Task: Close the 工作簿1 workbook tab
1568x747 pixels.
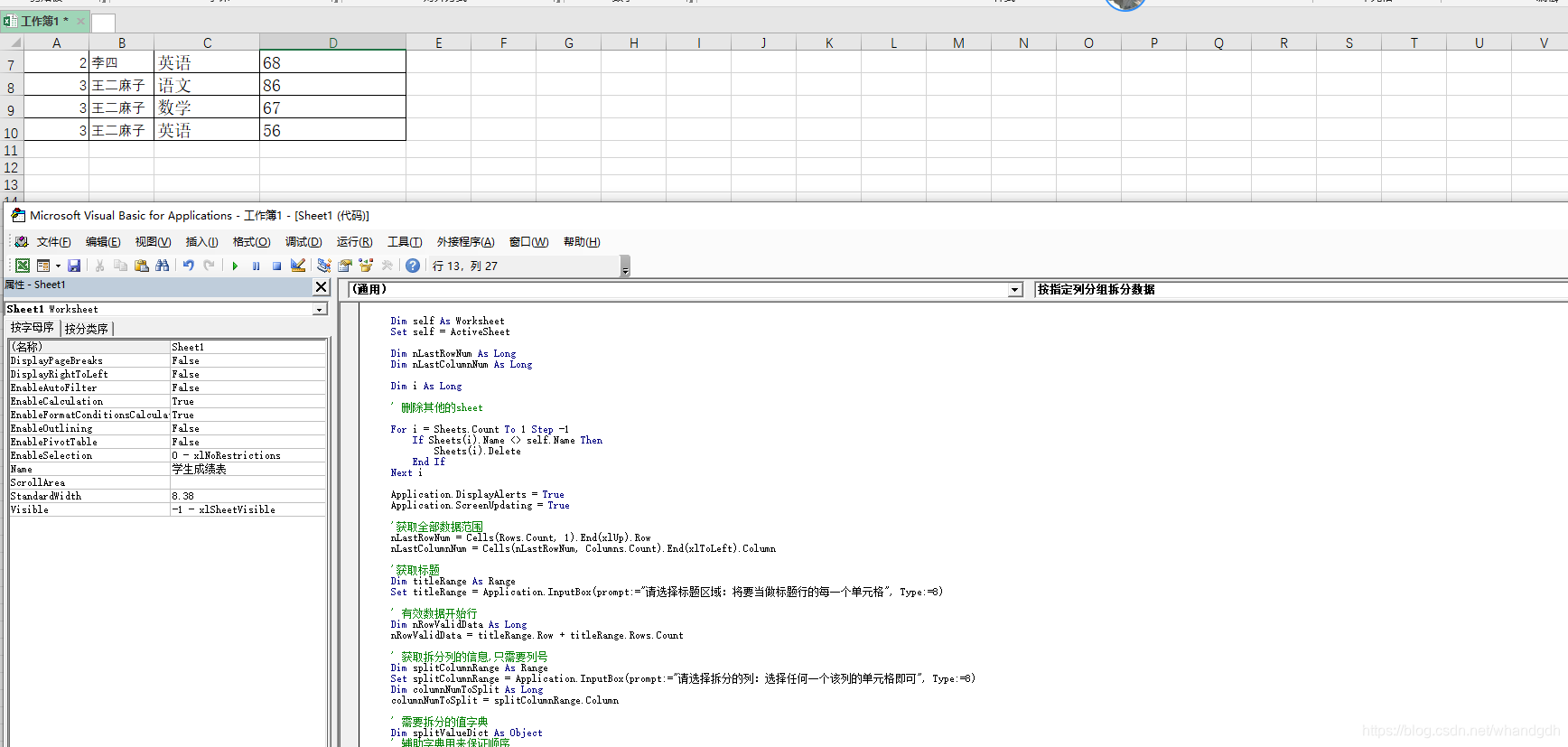Action: (x=80, y=21)
